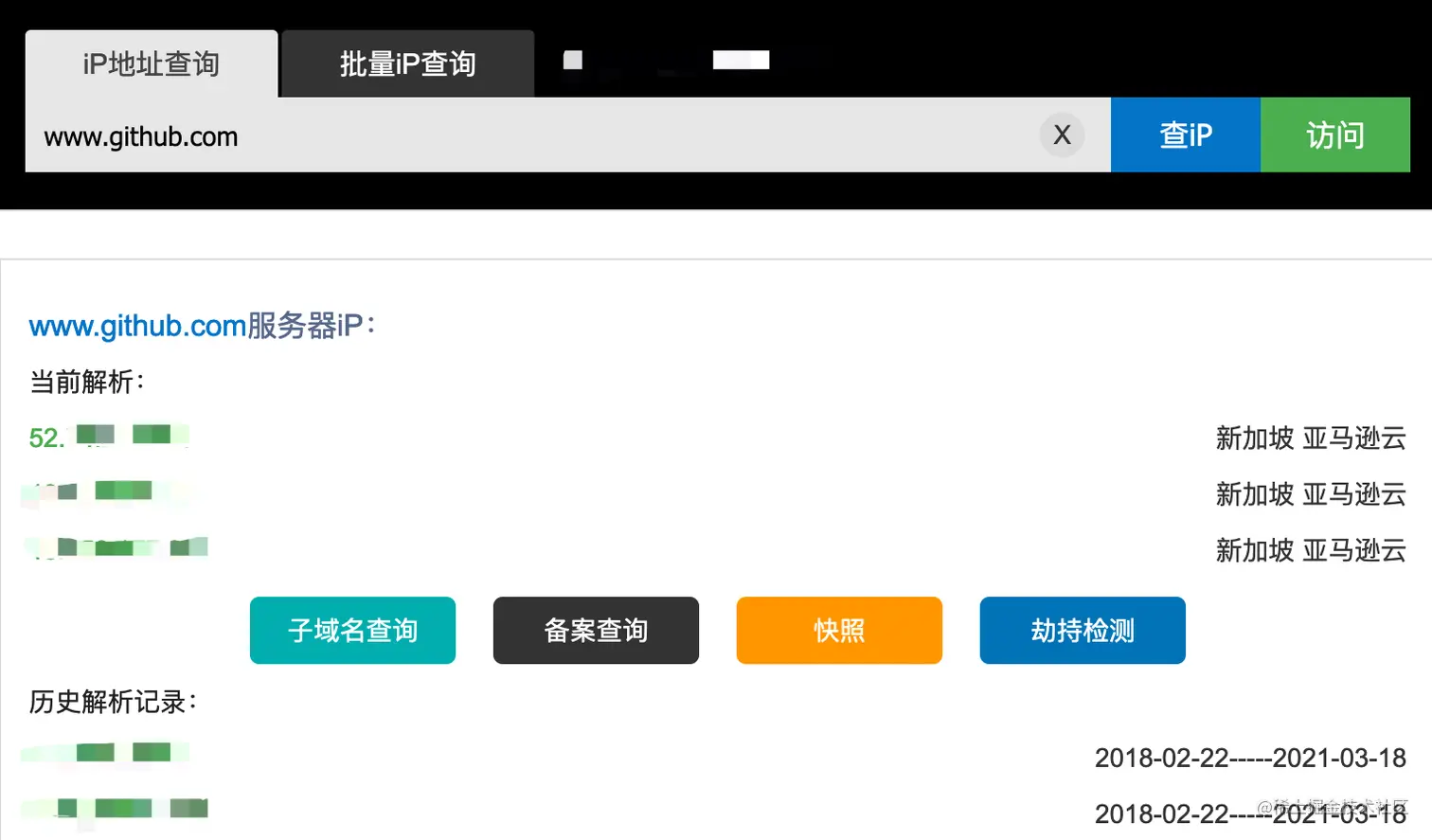Viewport: 1432px width, 840px height.
Task: Click the dark 备案查询 record lookup button
Action: (596, 630)
